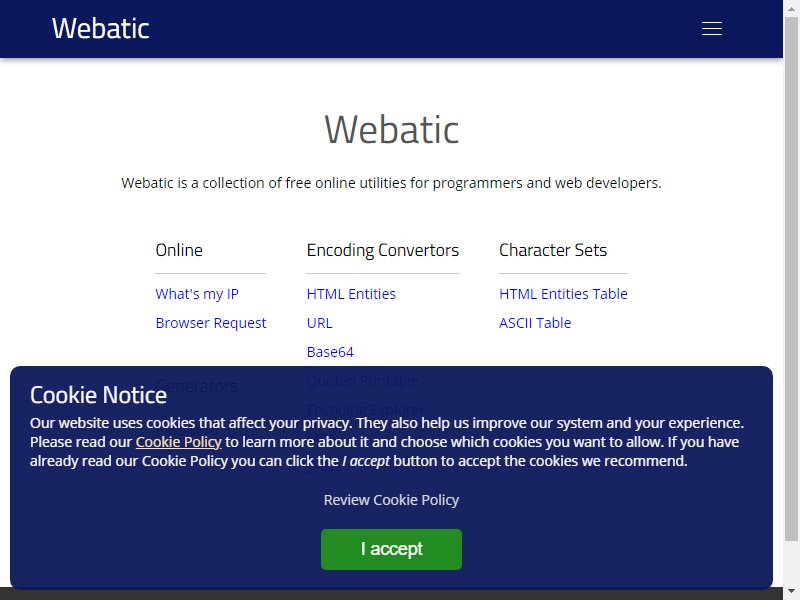800x600 pixels.
Task: Click the Online section heading
Action: [x=179, y=250]
